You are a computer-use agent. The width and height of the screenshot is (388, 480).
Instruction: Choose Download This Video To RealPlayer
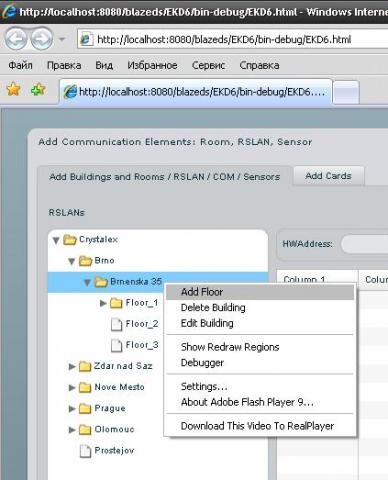260,426
